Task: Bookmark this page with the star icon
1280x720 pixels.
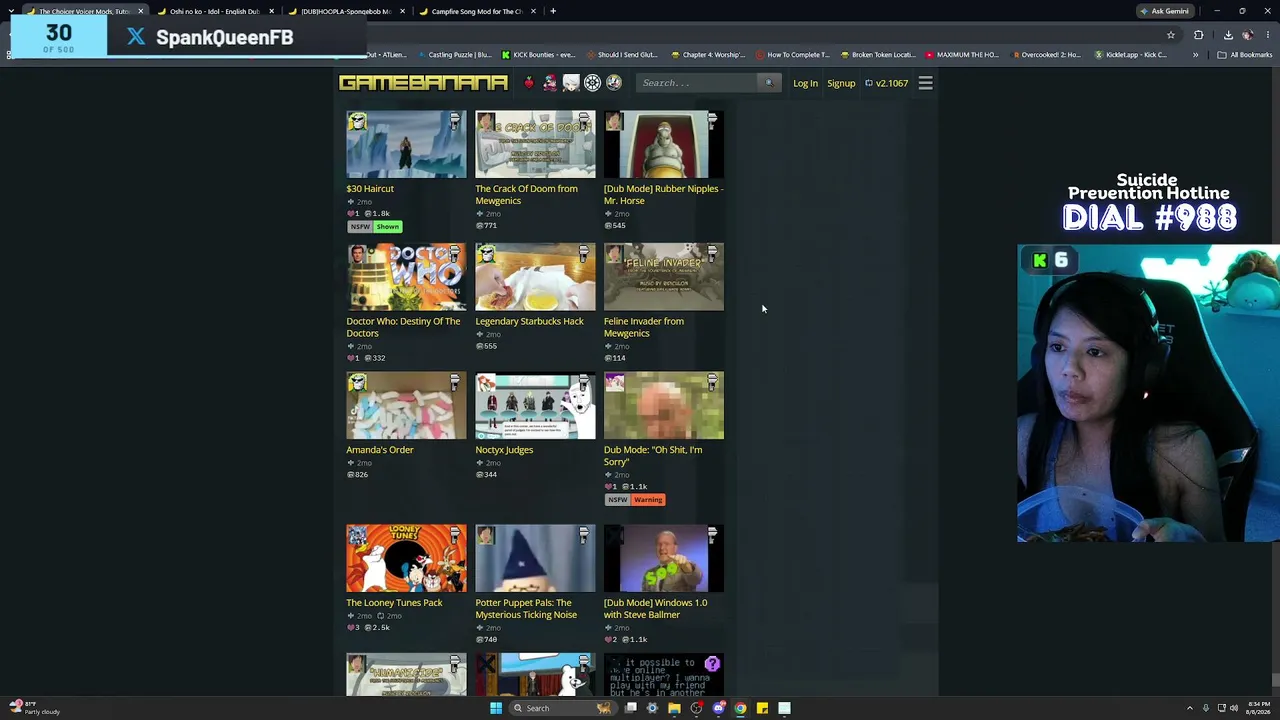Action: pyautogui.click(x=1171, y=35)
